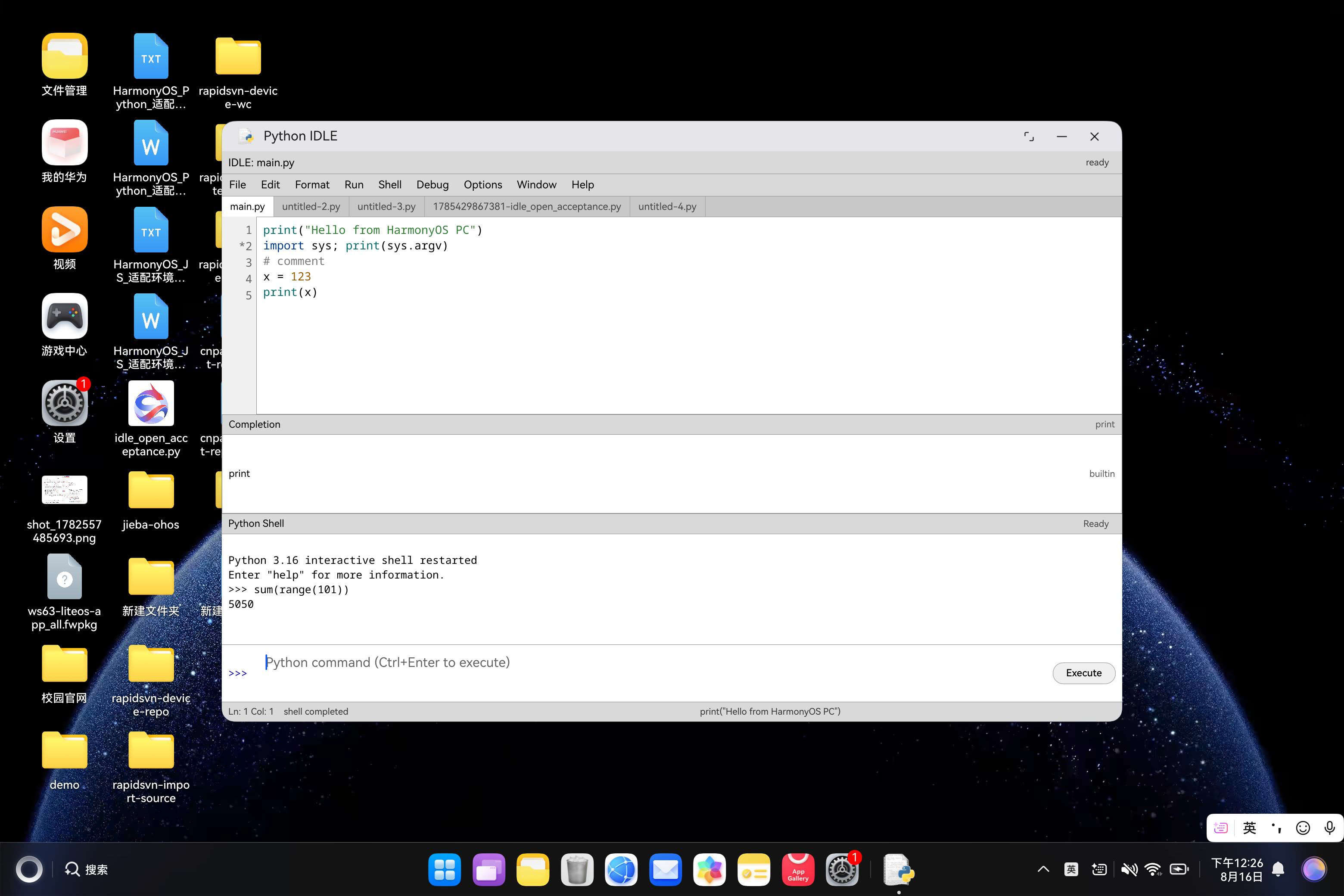Image resolution: width=1344 pixels, height=896 pixels.
Task: Open the File menu in Python IDLE
Action: coord(237,184)
